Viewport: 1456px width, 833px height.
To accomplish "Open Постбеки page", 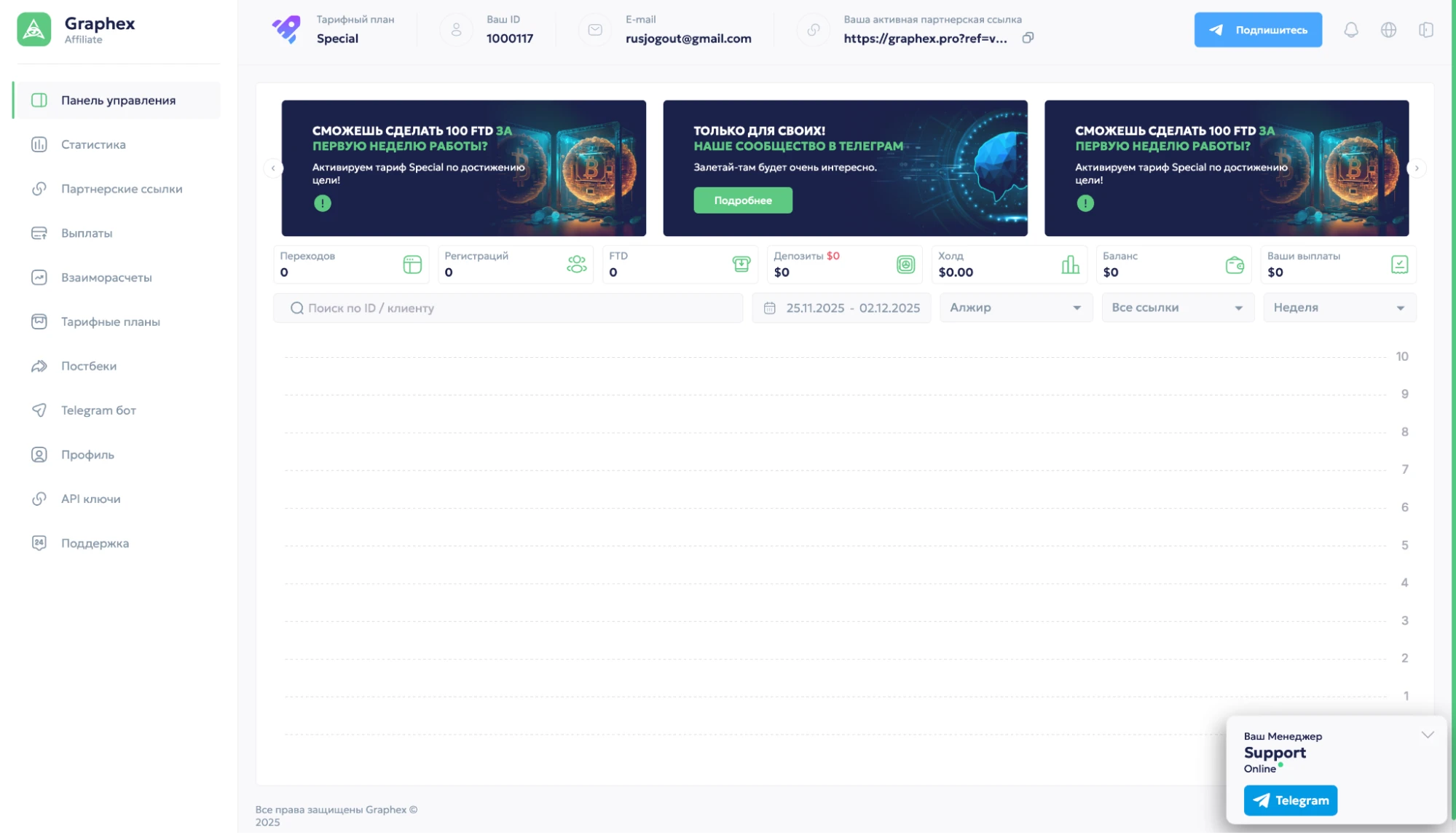I will click(x=117, y=367).
